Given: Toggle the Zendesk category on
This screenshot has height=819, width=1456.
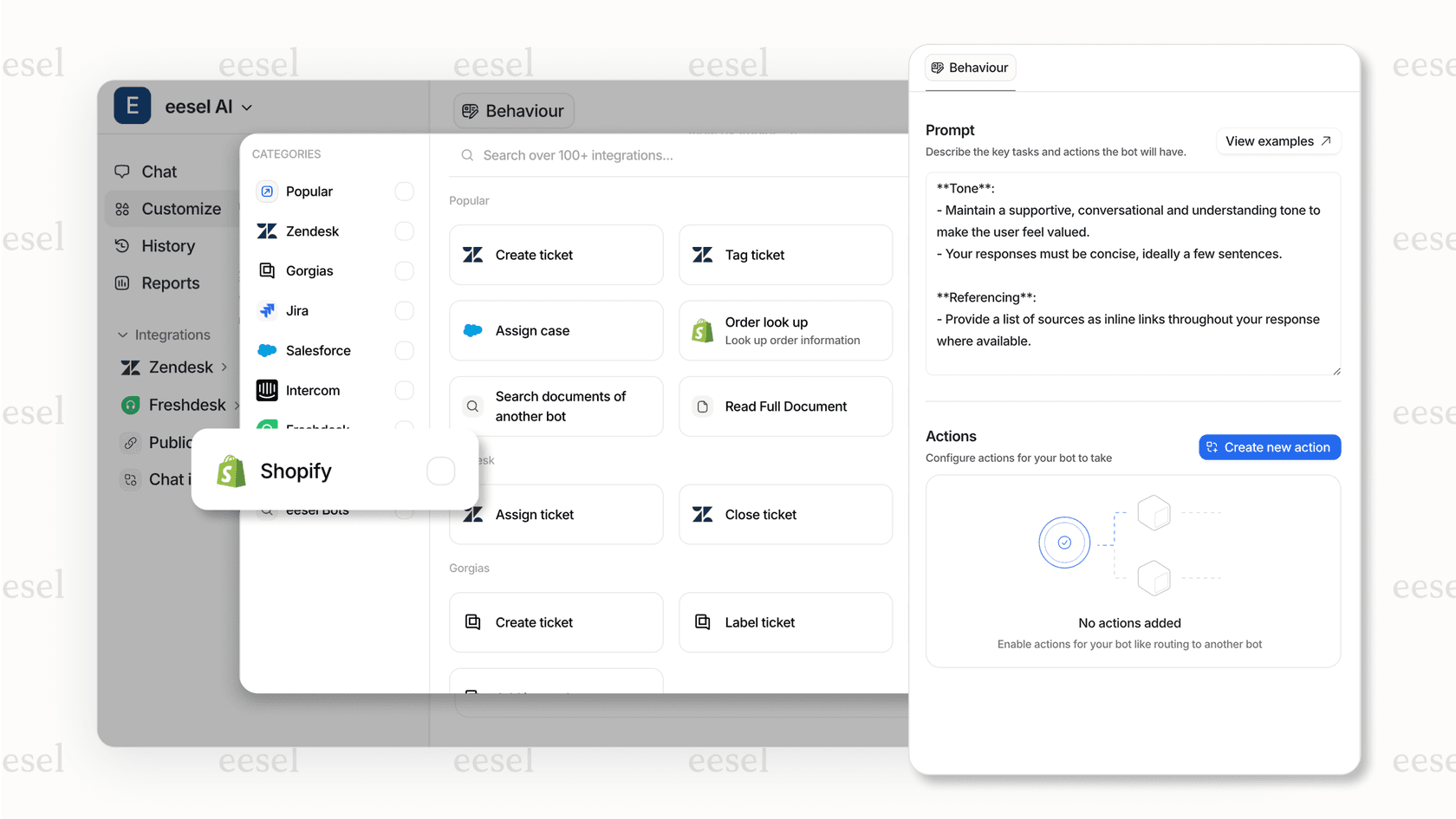Looking at the screenshot, I should click(x=404, y=231).
